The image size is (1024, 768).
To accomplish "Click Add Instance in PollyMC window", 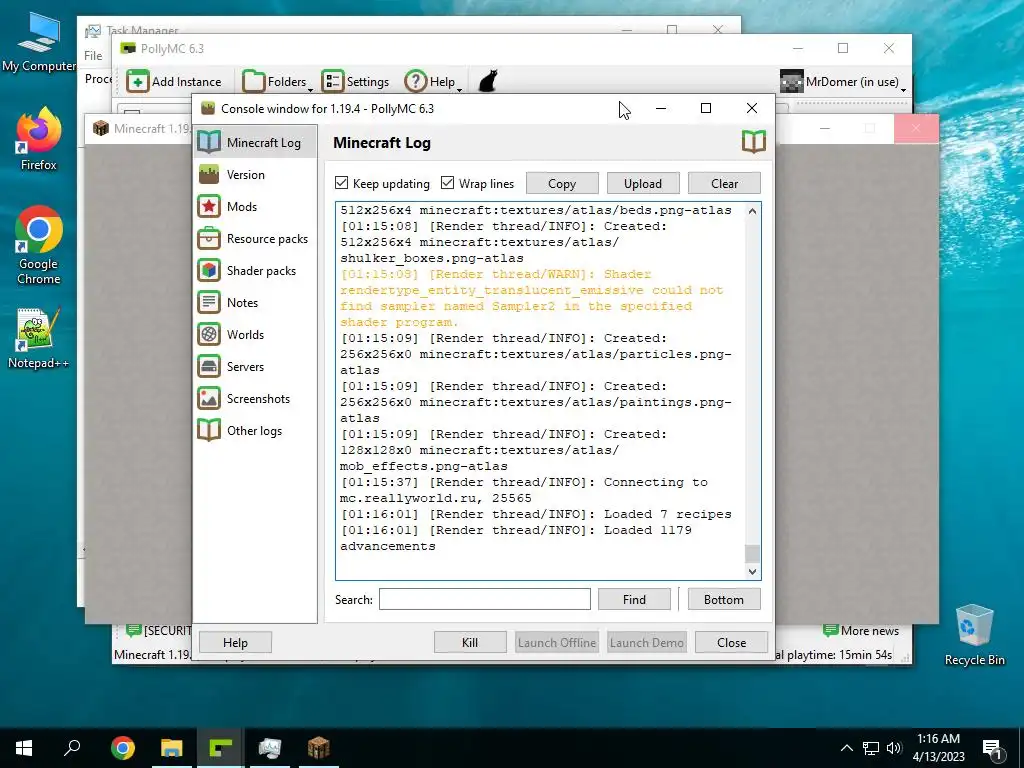I will tap(174, 82).
